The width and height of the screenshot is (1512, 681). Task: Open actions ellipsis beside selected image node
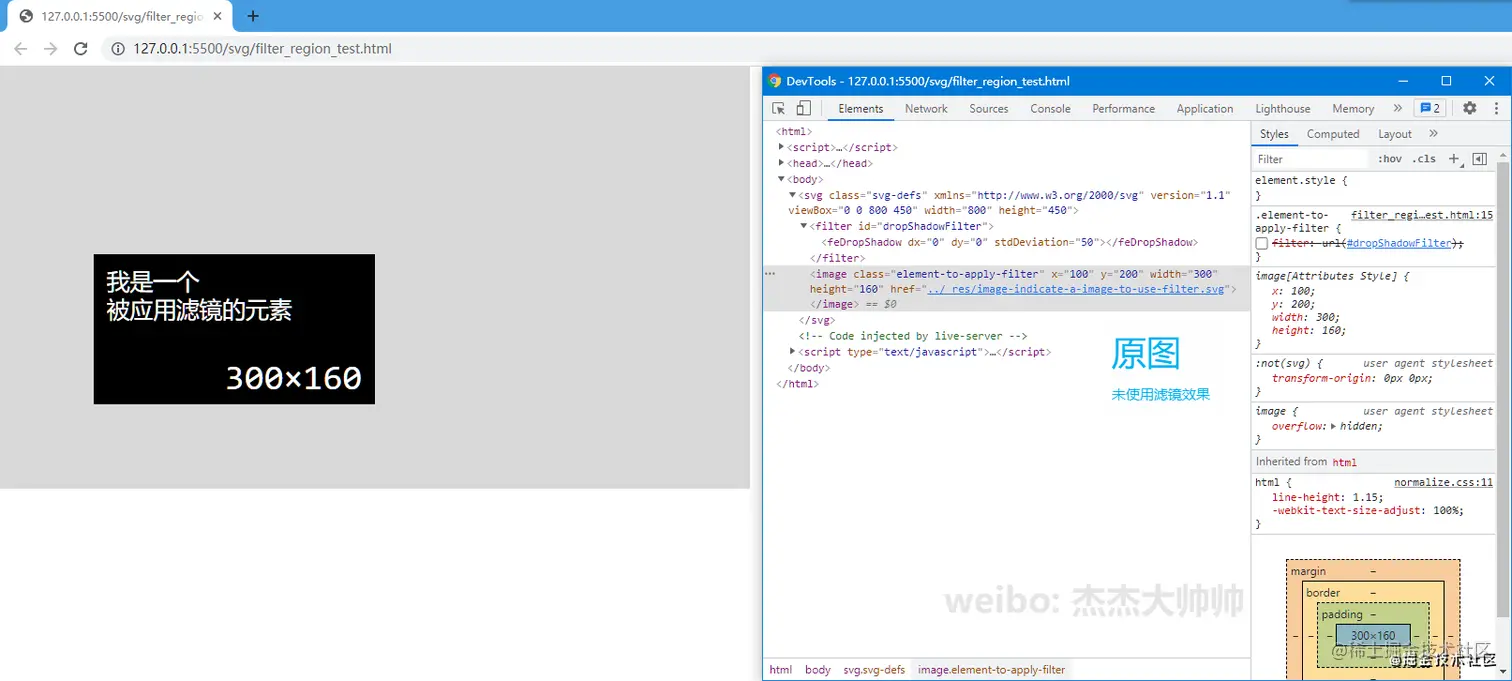[770, 273]
